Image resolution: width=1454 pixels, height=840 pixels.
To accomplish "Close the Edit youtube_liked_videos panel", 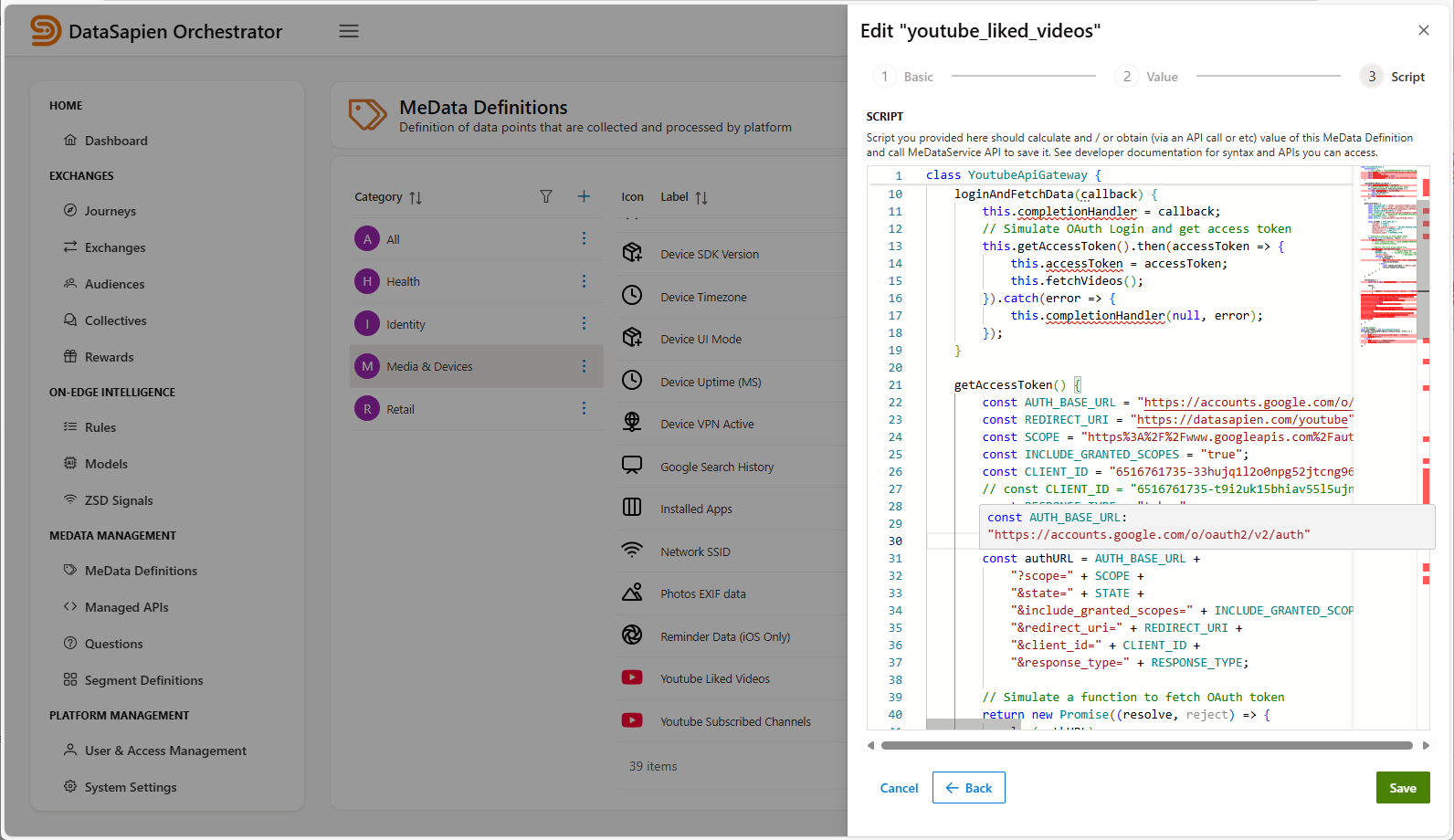I will pyautogui.click(x=1424, y=30).
